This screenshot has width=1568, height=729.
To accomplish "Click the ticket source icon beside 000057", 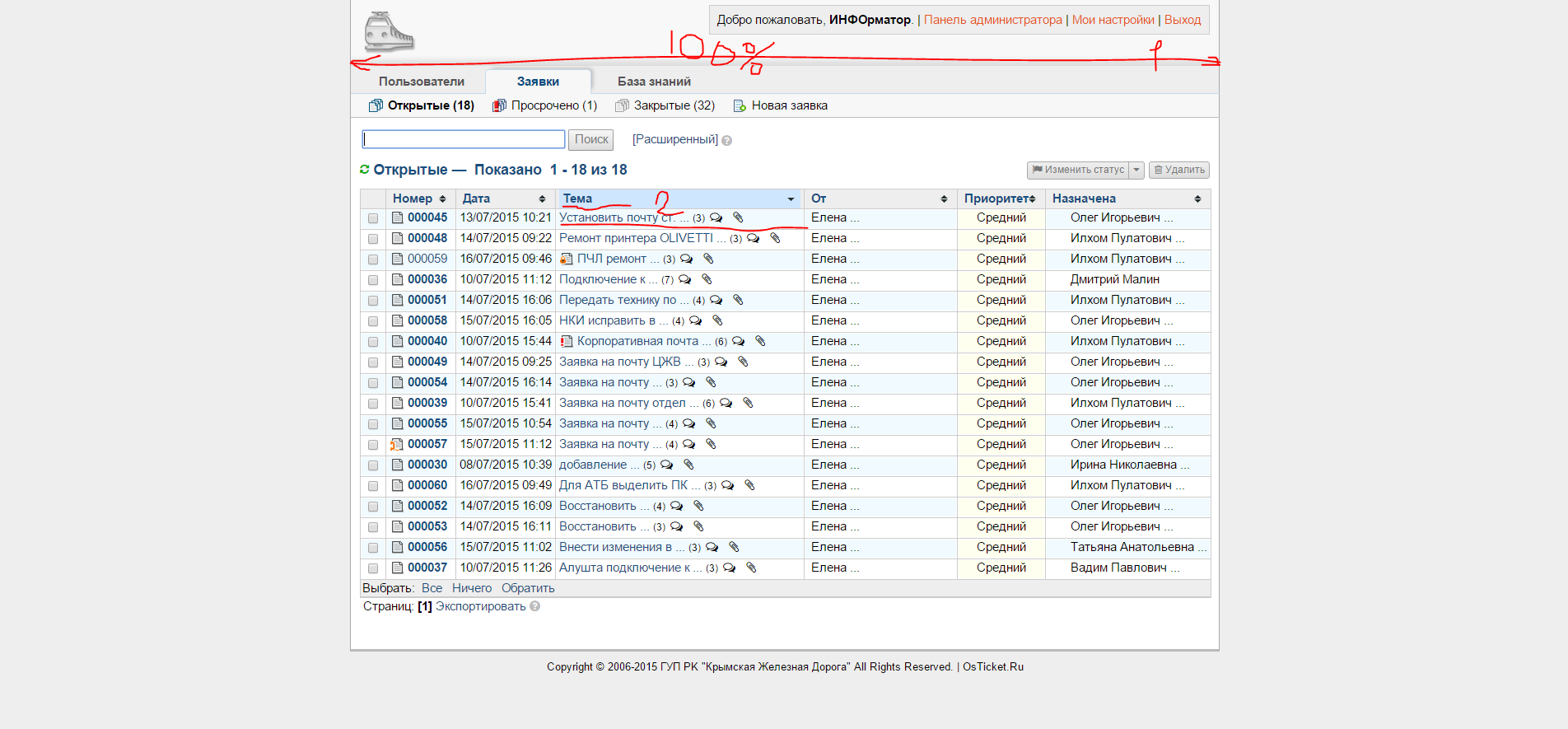I will coord(397,444).
